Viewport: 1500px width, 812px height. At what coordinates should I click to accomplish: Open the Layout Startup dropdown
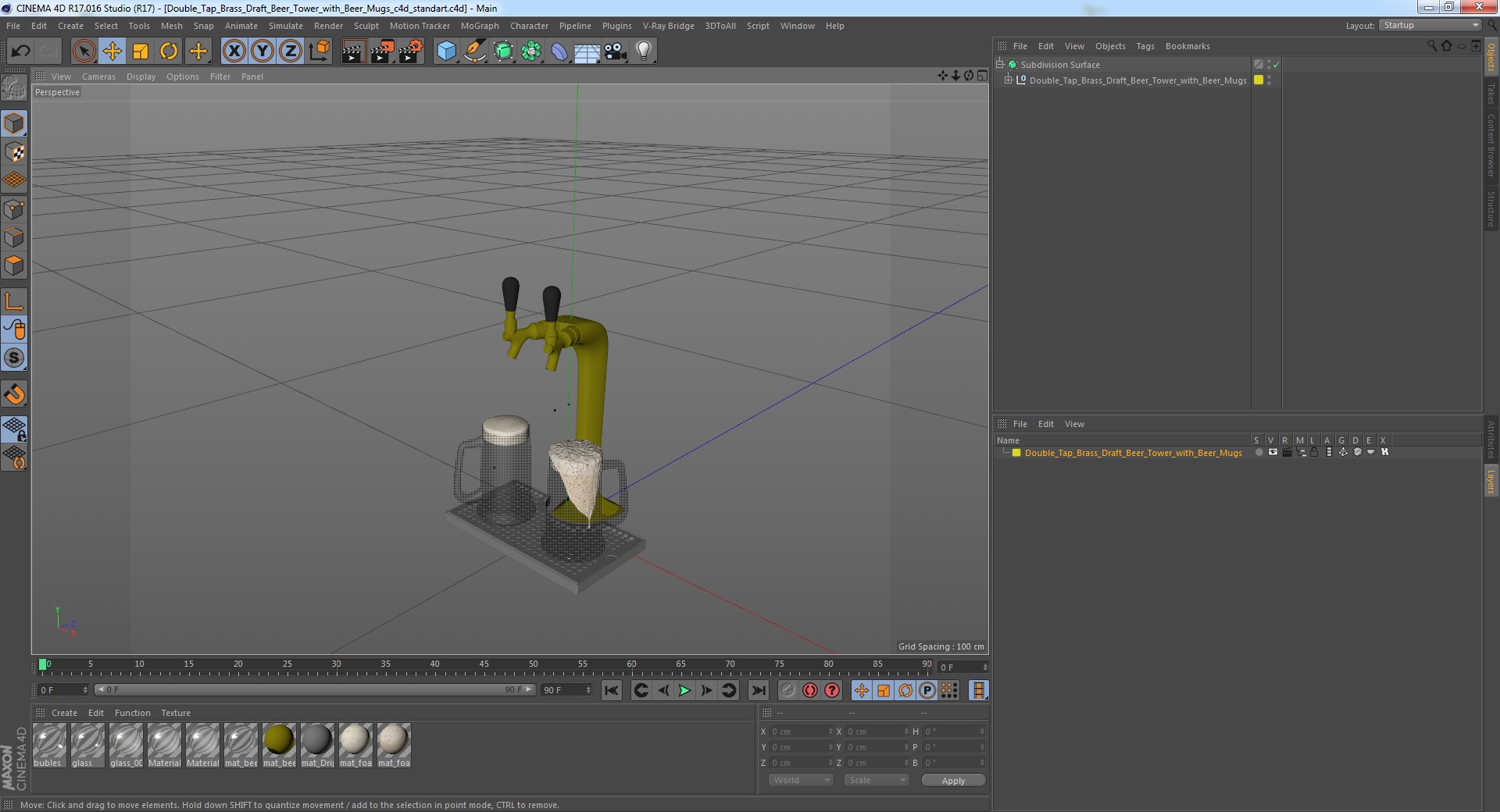(x=1430, y=25)
